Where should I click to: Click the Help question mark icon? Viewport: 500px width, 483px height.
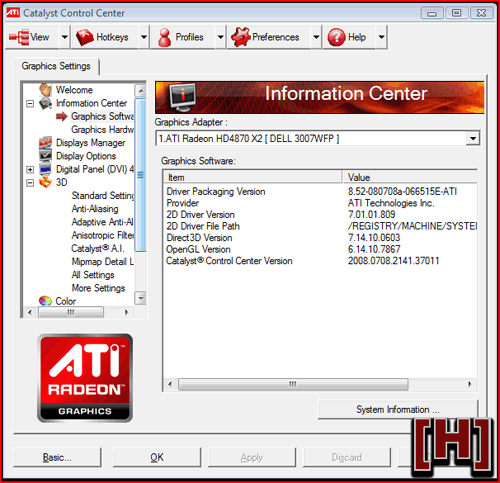pyautogui.click(x=336, y=37)
